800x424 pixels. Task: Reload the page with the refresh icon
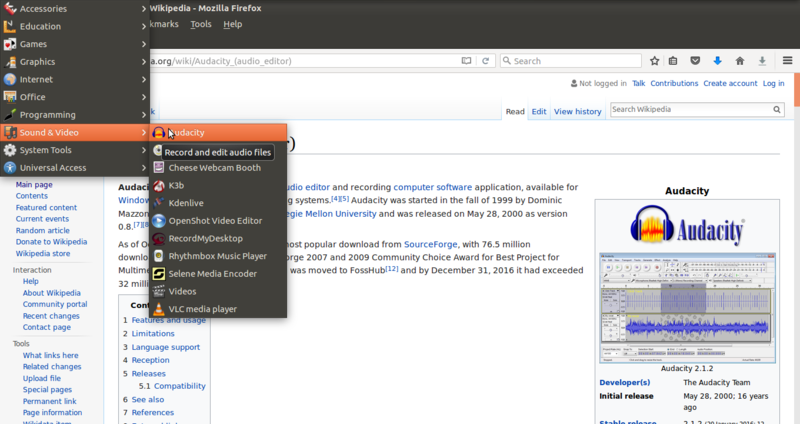tap(485, 61)
